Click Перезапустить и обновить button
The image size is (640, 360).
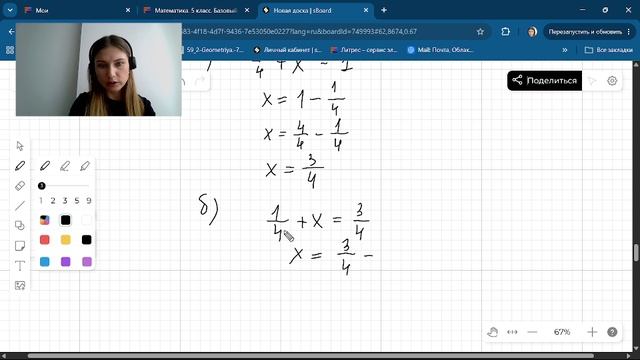[x=585, y=31]
